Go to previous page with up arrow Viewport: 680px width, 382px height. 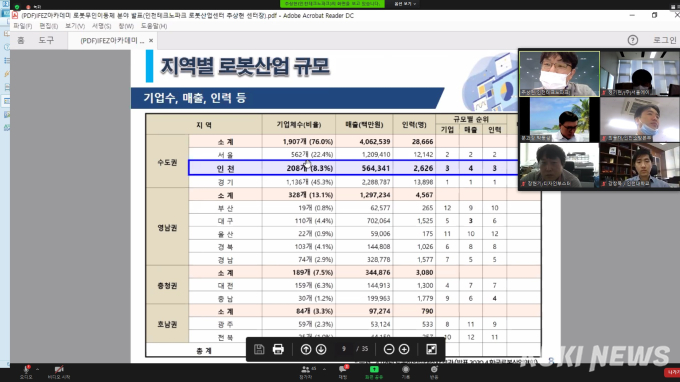click(x=306, y=349)
